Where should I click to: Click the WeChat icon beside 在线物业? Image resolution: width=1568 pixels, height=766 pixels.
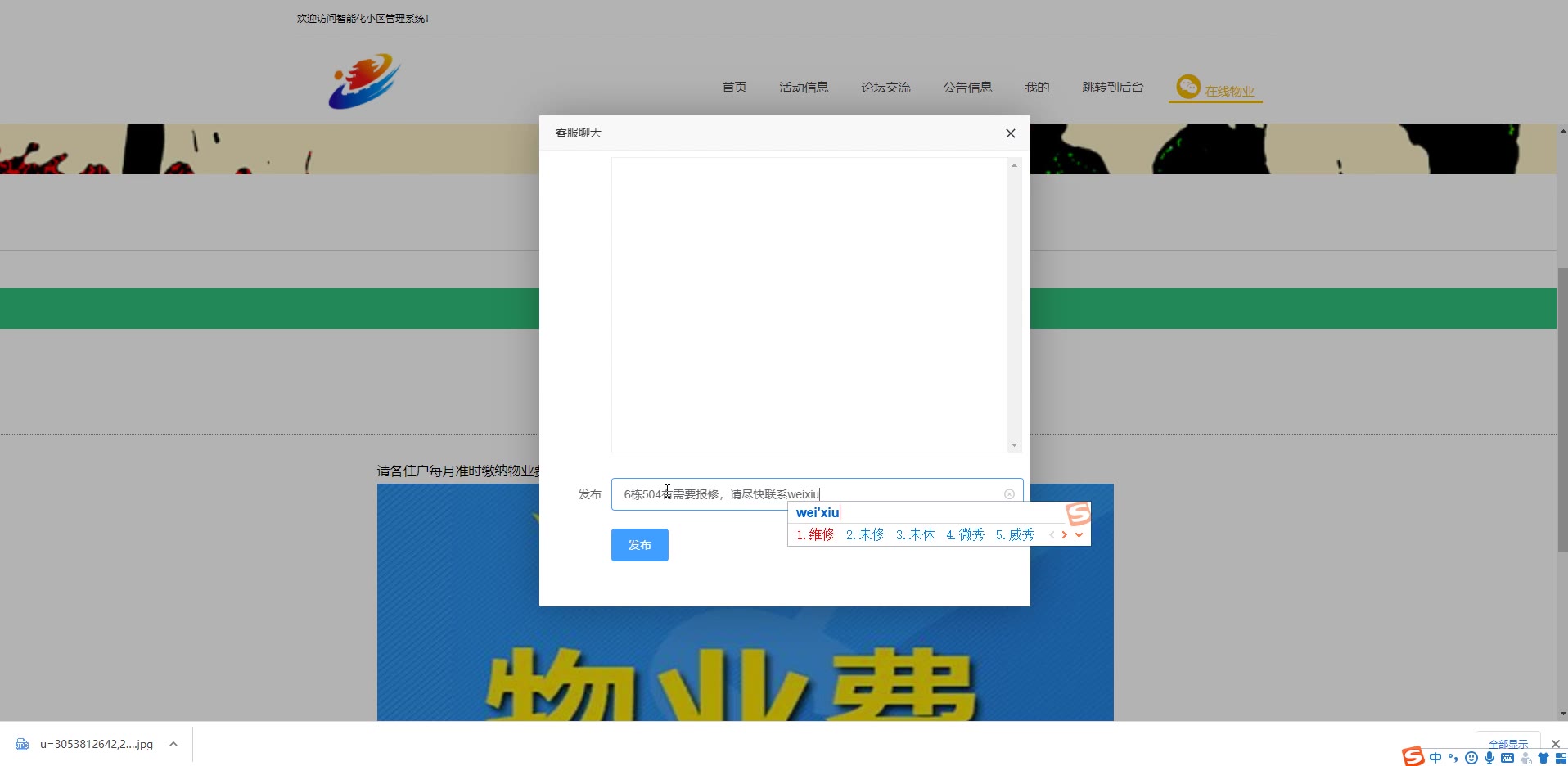[x=1188, y=87]
